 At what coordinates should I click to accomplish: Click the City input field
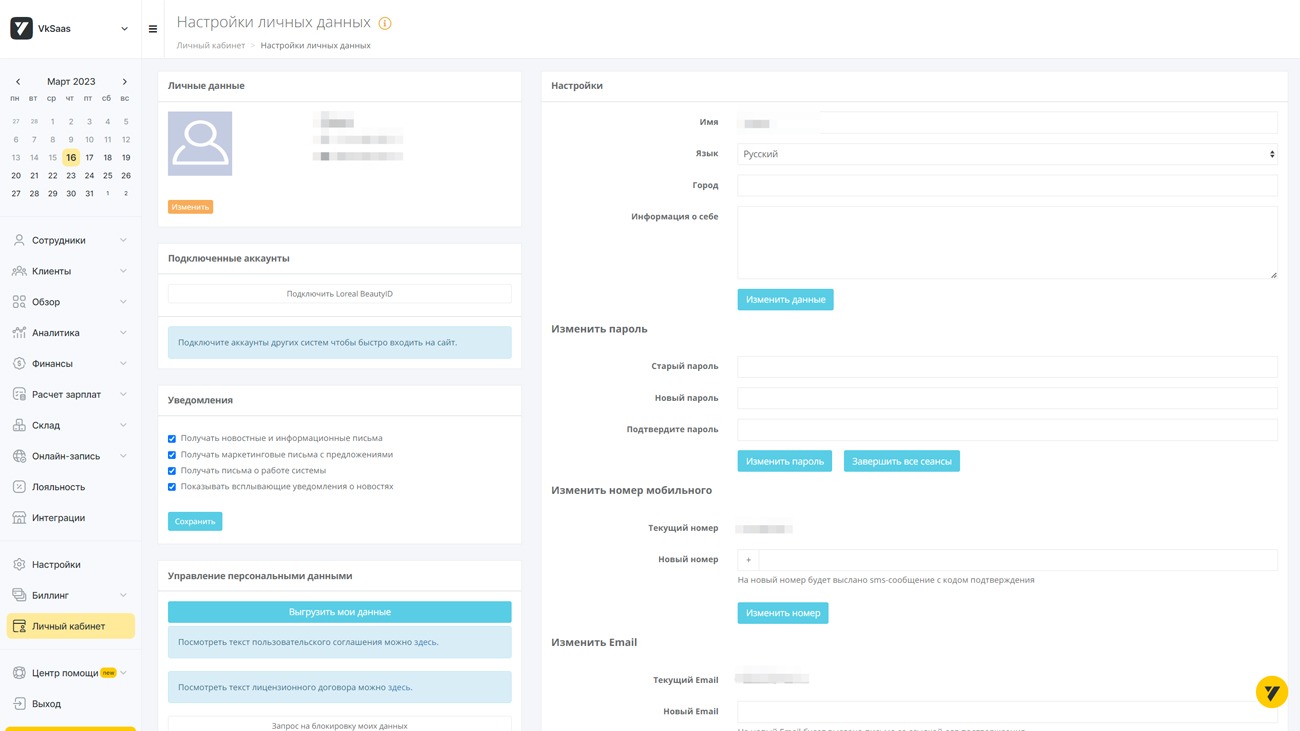click(x=1007, y=185)
